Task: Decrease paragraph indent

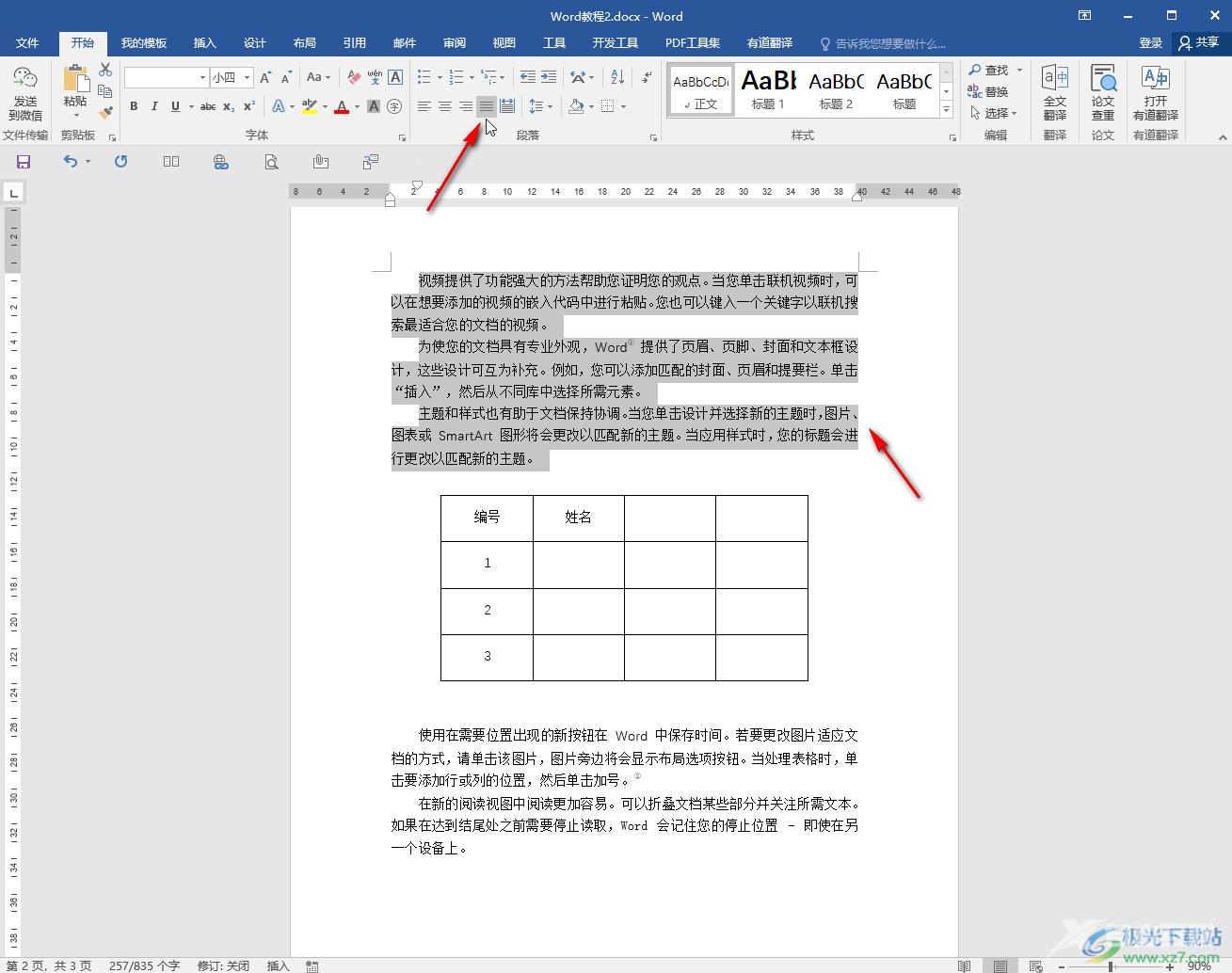Action: click(528, 77)
